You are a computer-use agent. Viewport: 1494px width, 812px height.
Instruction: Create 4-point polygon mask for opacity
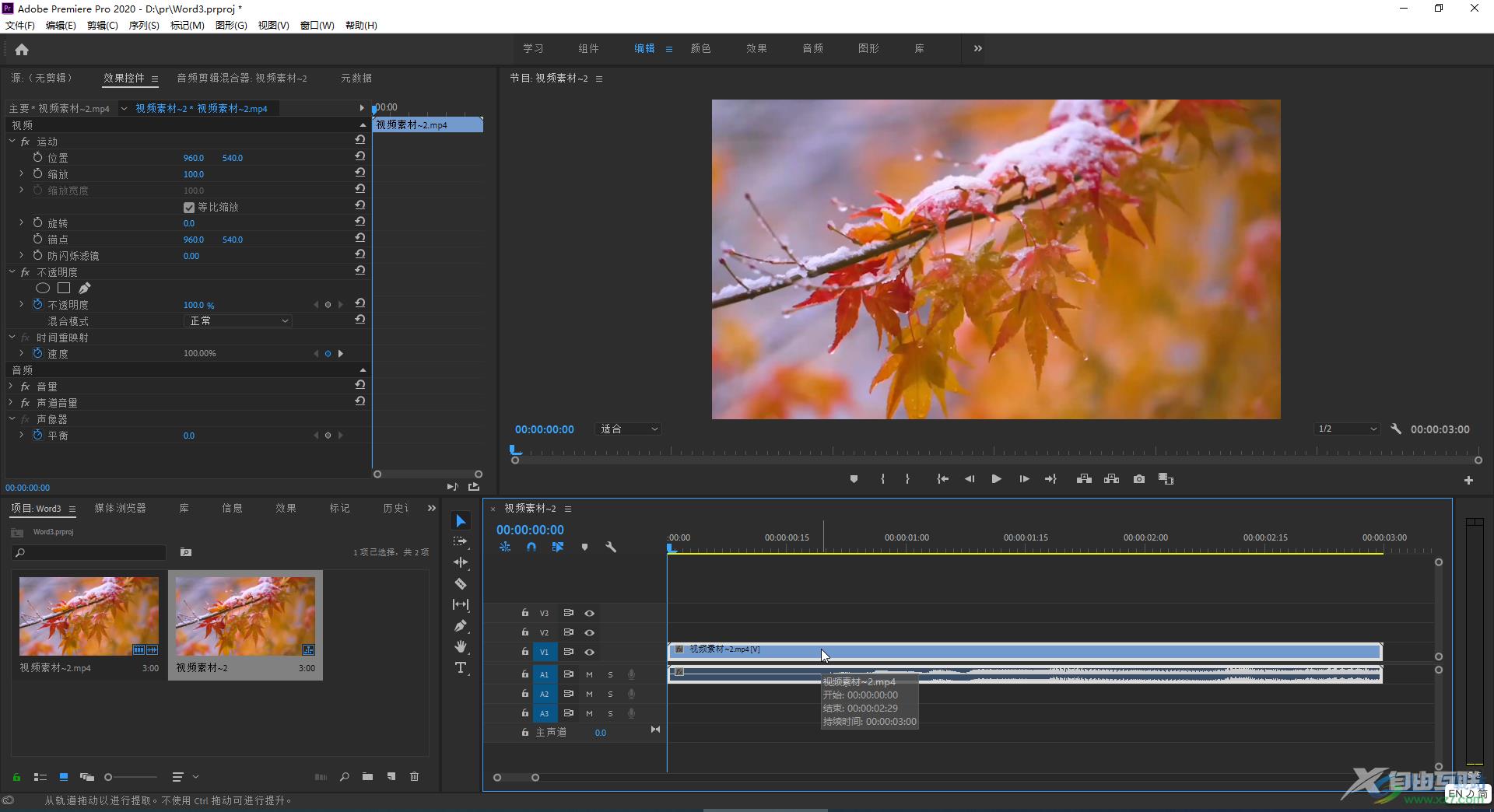pos(64,289)
